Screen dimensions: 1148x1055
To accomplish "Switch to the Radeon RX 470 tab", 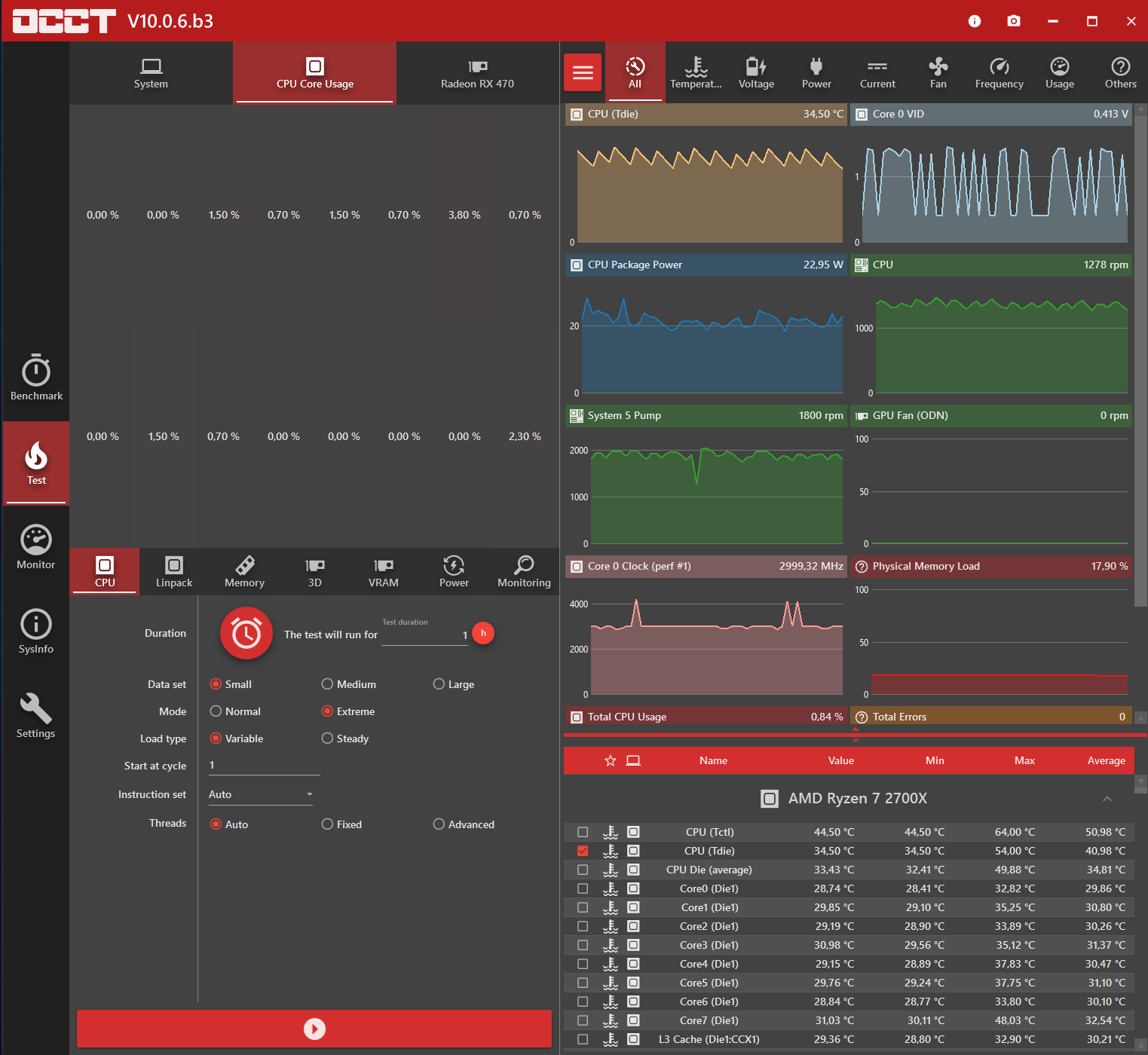I will [478, 73].
